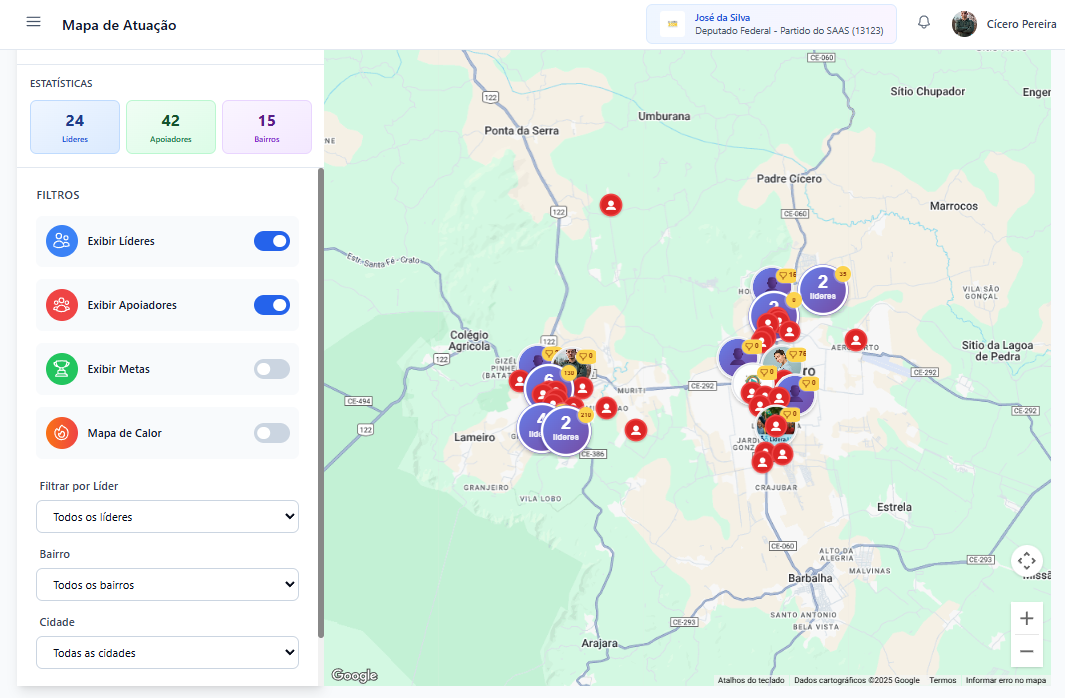Click the red supporter pin east of Muriti
1065x698 pixels.
coord(636,430)
